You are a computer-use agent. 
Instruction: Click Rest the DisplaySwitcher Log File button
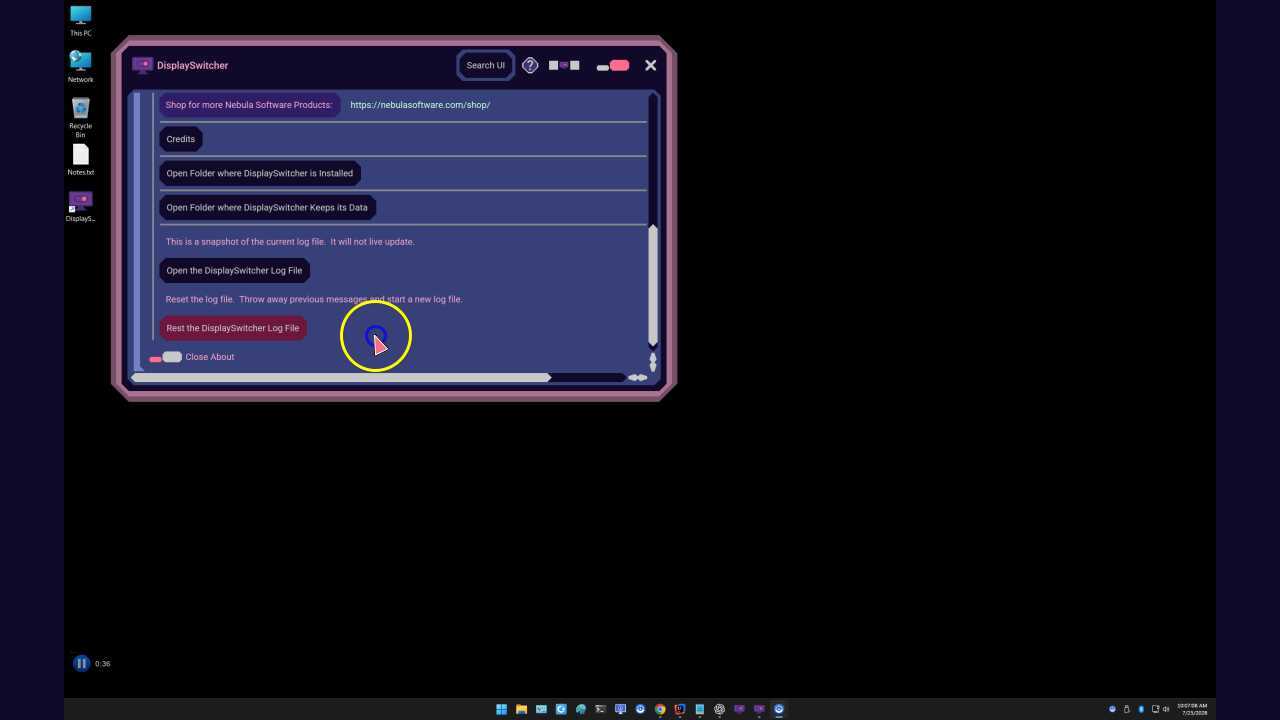point(233,328)
